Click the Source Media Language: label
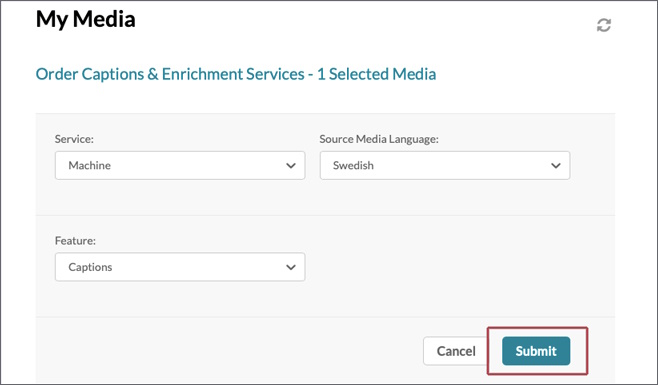 379,139
